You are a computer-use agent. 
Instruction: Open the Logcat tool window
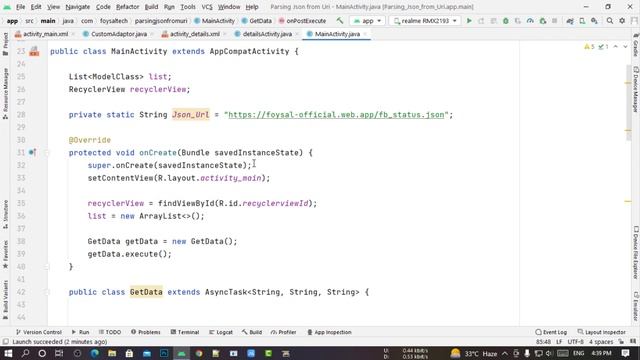coord(221,332)
